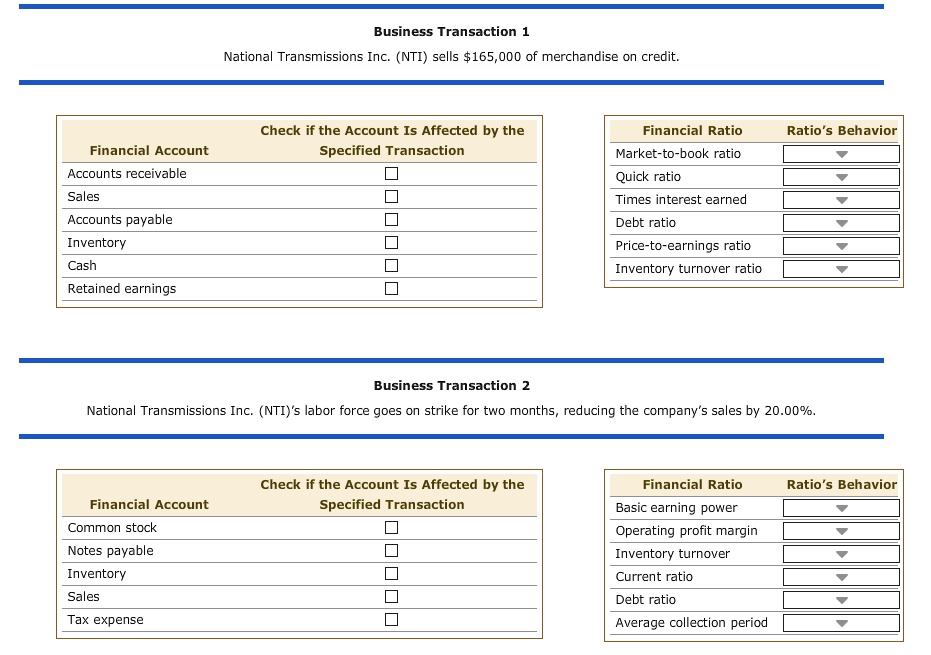The height and width of the screenshot is (655, 931).
Task: Tick the Inventory checkbox in Transaction 2
Action: [392, 574]
